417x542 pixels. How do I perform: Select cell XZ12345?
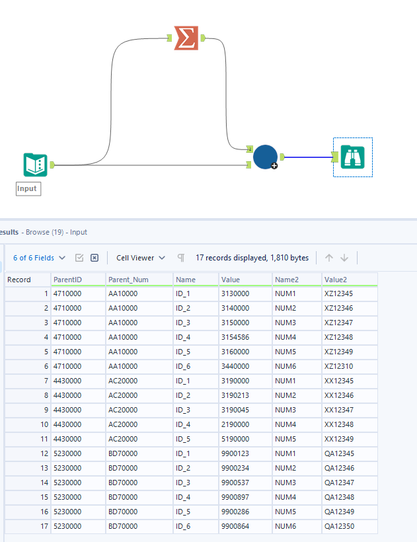coord(350,294)
